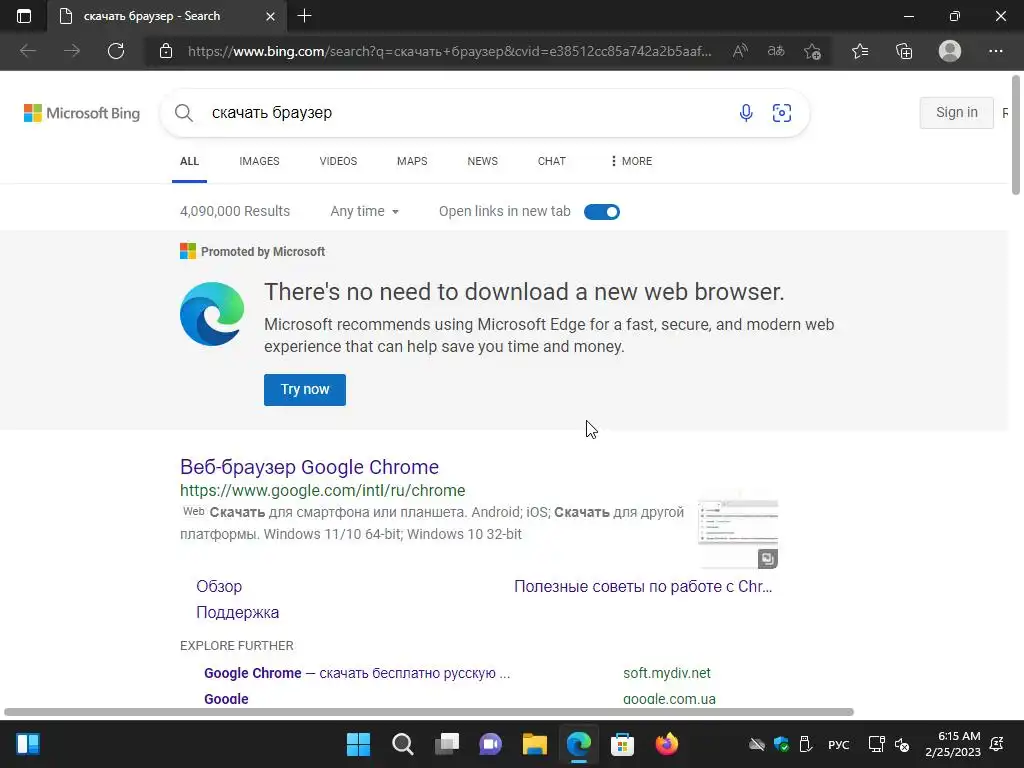Open the Any time filter dropdown
Screen dimensions: 1024x768
click(x=364, y=212)
